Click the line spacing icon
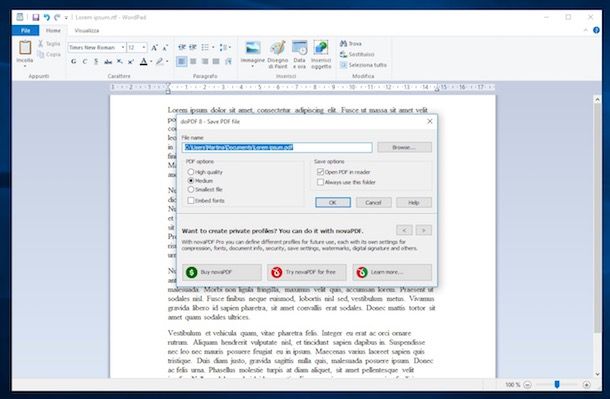Viewport: 610px width, 399px height. (223, 47)
